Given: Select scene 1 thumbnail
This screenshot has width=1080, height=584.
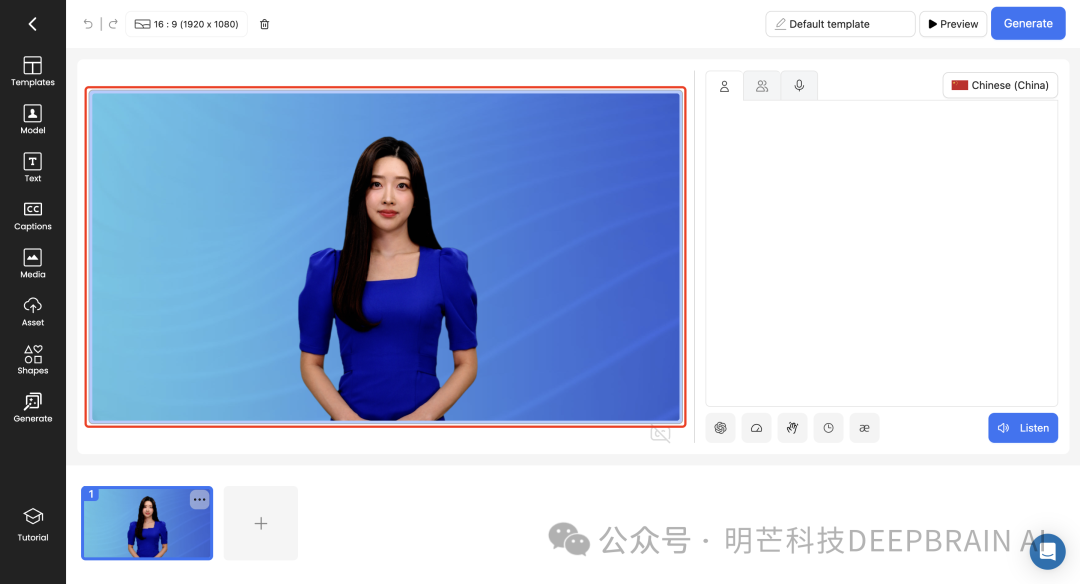Looking at the screenshot, I should tap(147, 523).
